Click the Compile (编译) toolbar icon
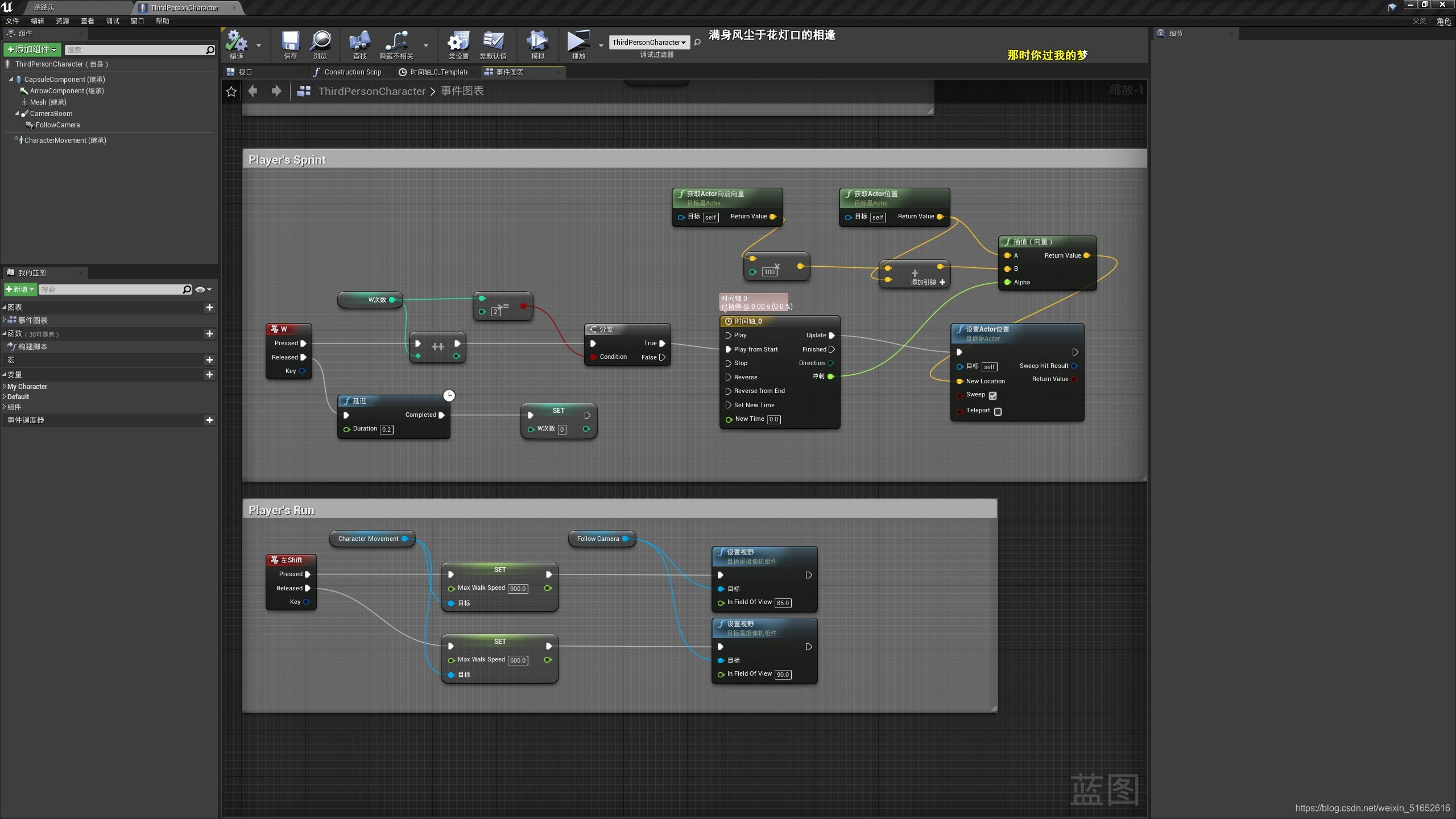 coord(236,42)
